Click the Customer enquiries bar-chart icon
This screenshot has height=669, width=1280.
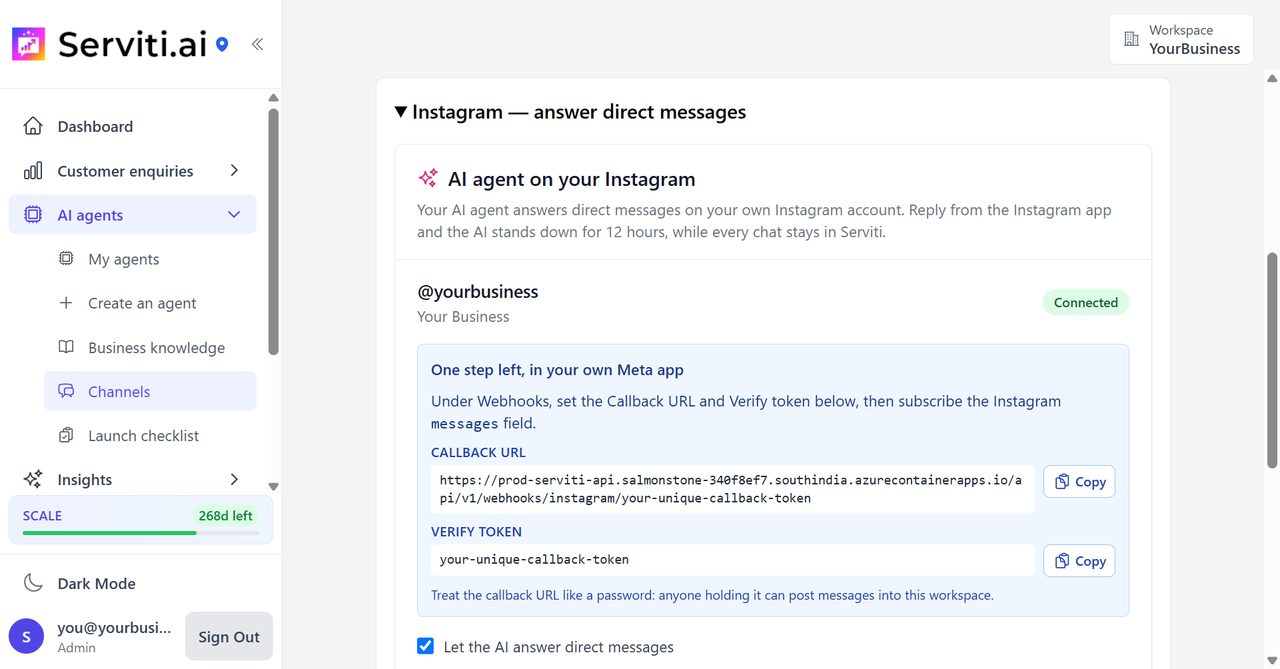point(33,171)
